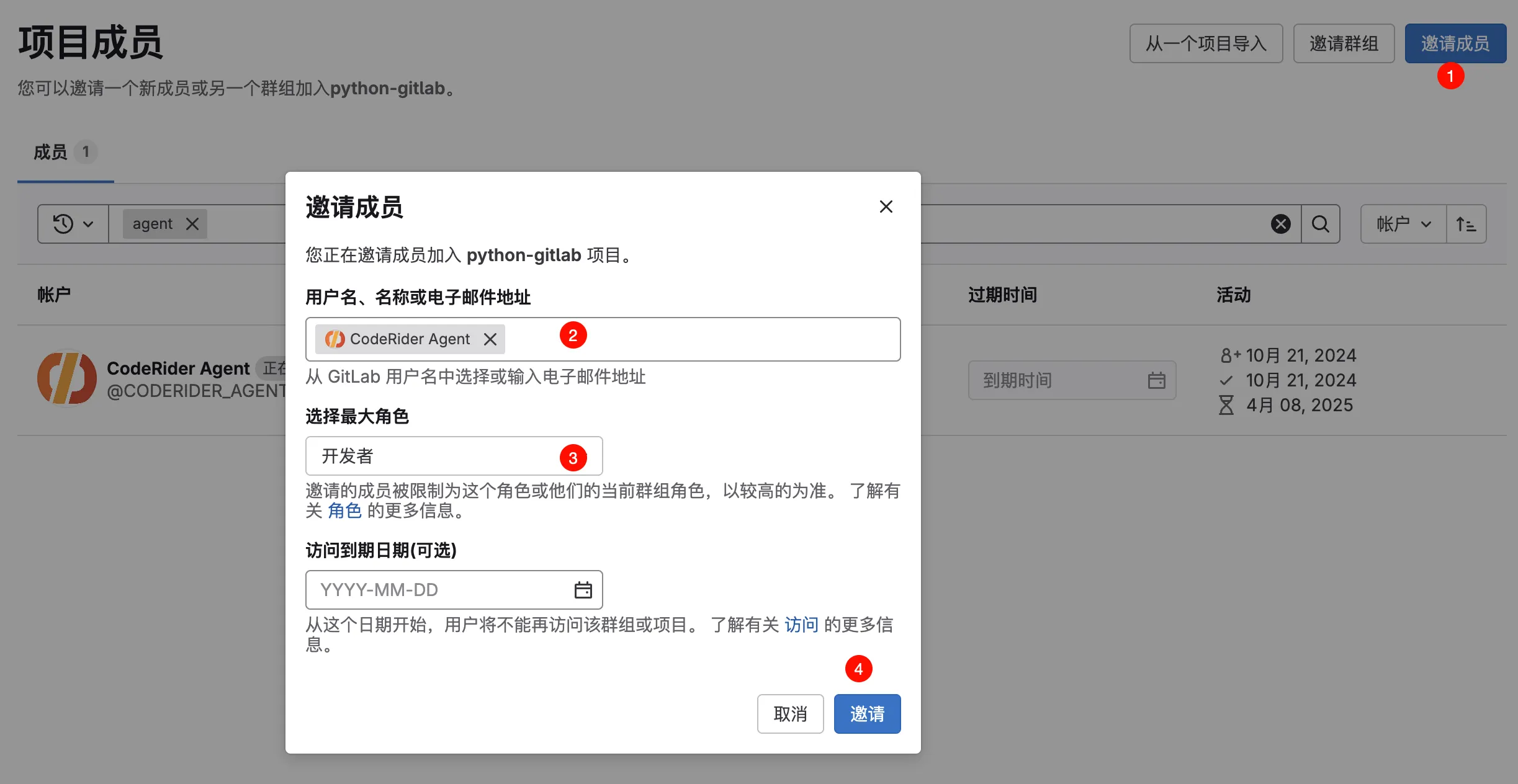Open calendar picker for access expiration date
The image size is (1518, 784).
[x=583, y=590]
